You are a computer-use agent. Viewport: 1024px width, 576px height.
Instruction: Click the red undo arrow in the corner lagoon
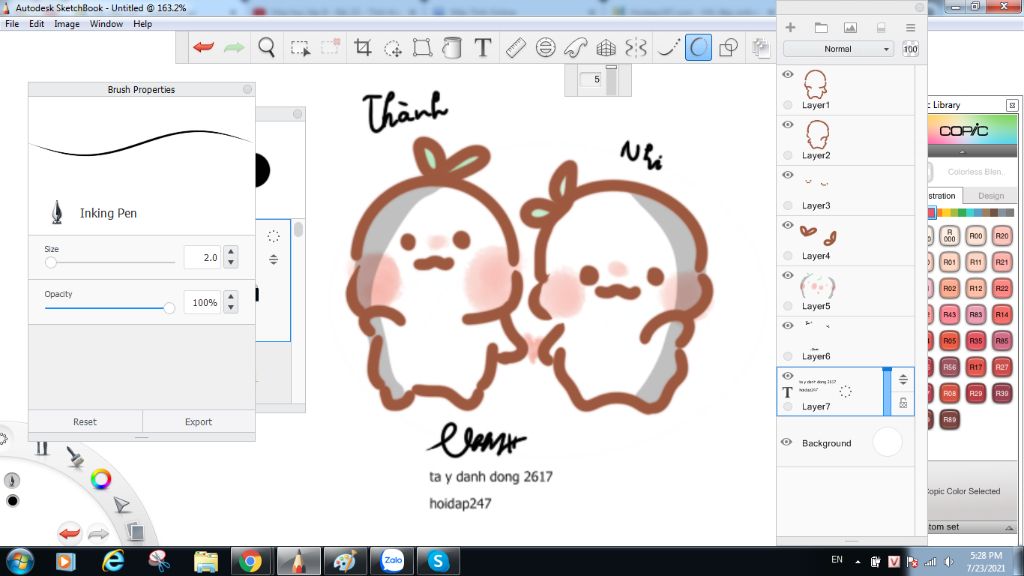(69, 533)
